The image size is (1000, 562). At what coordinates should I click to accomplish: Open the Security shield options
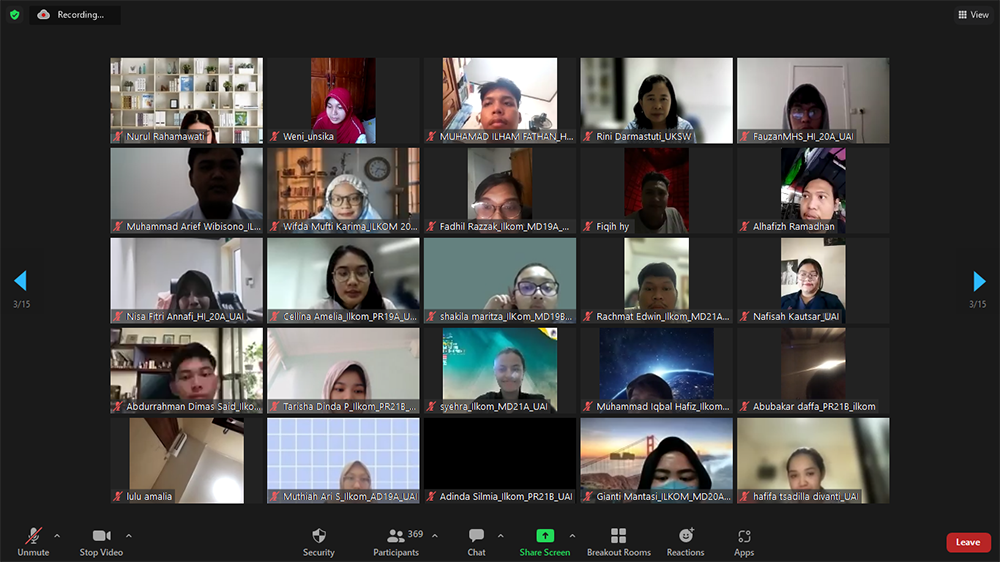[318, 542]
